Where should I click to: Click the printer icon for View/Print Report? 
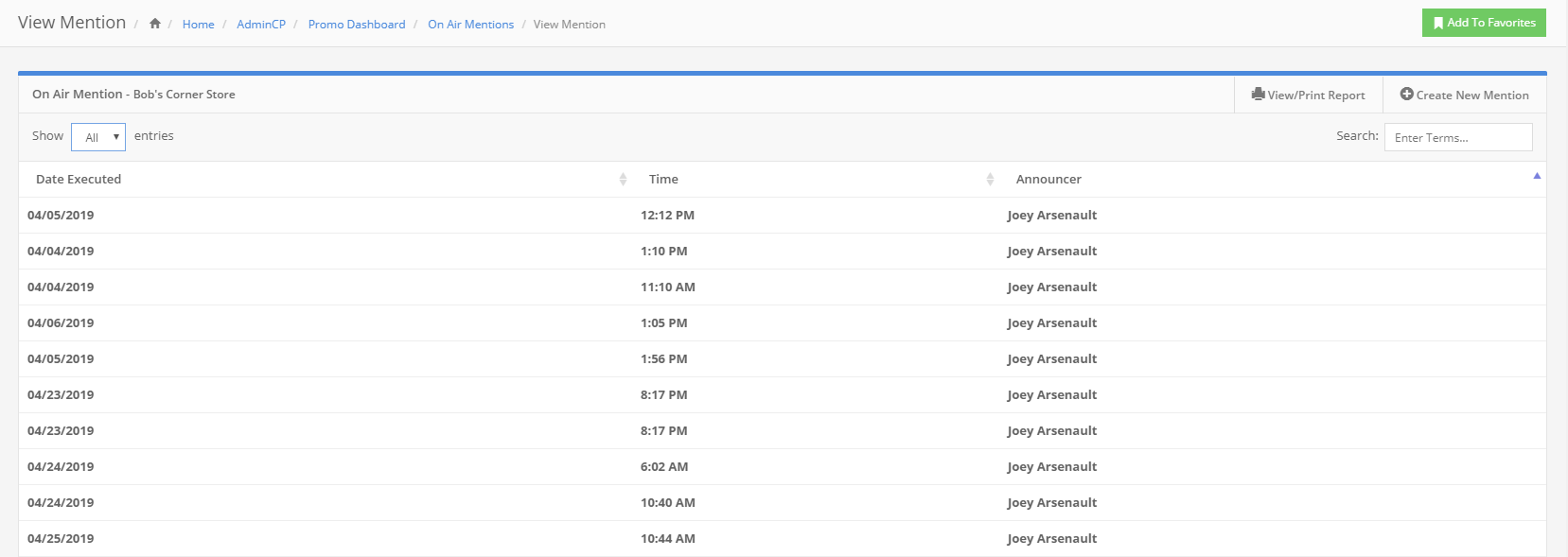click(x=1258, y=95)
